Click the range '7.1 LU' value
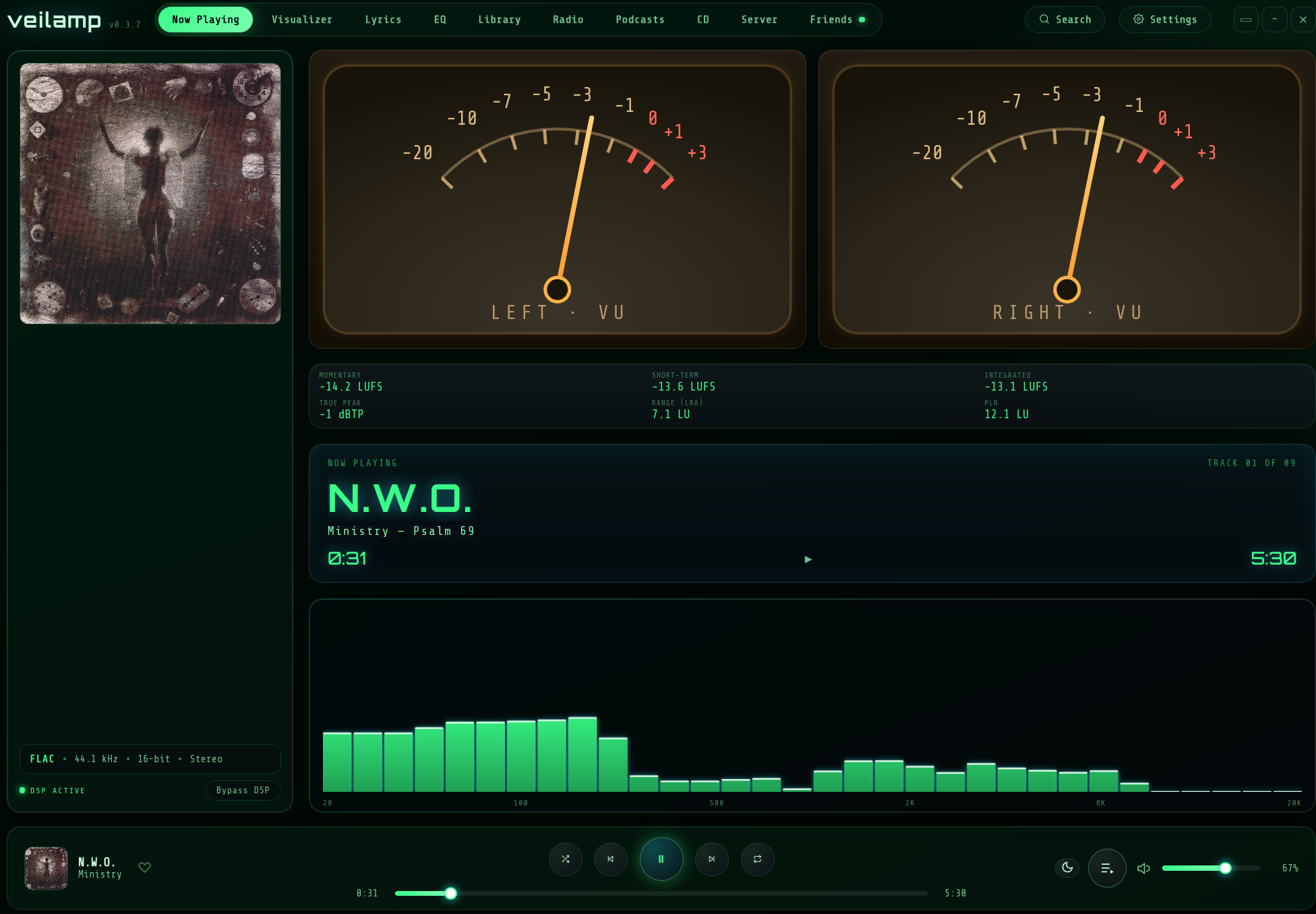Screen dimensions: 1316x914 click(x=671, y=414)
